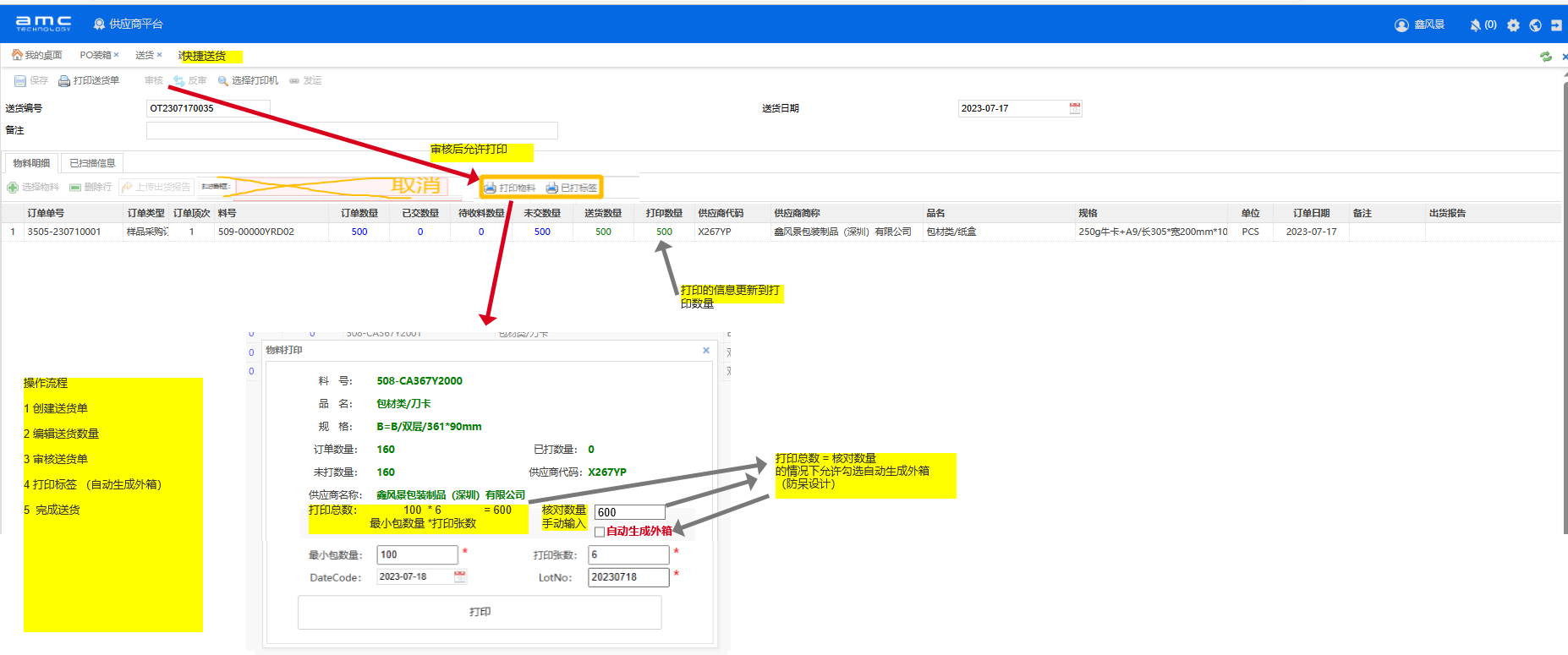Image resolution: width=1568 pixels, height=655 pixels.
Task: Open settings with the gear icon
Action: coord(1513,25)
